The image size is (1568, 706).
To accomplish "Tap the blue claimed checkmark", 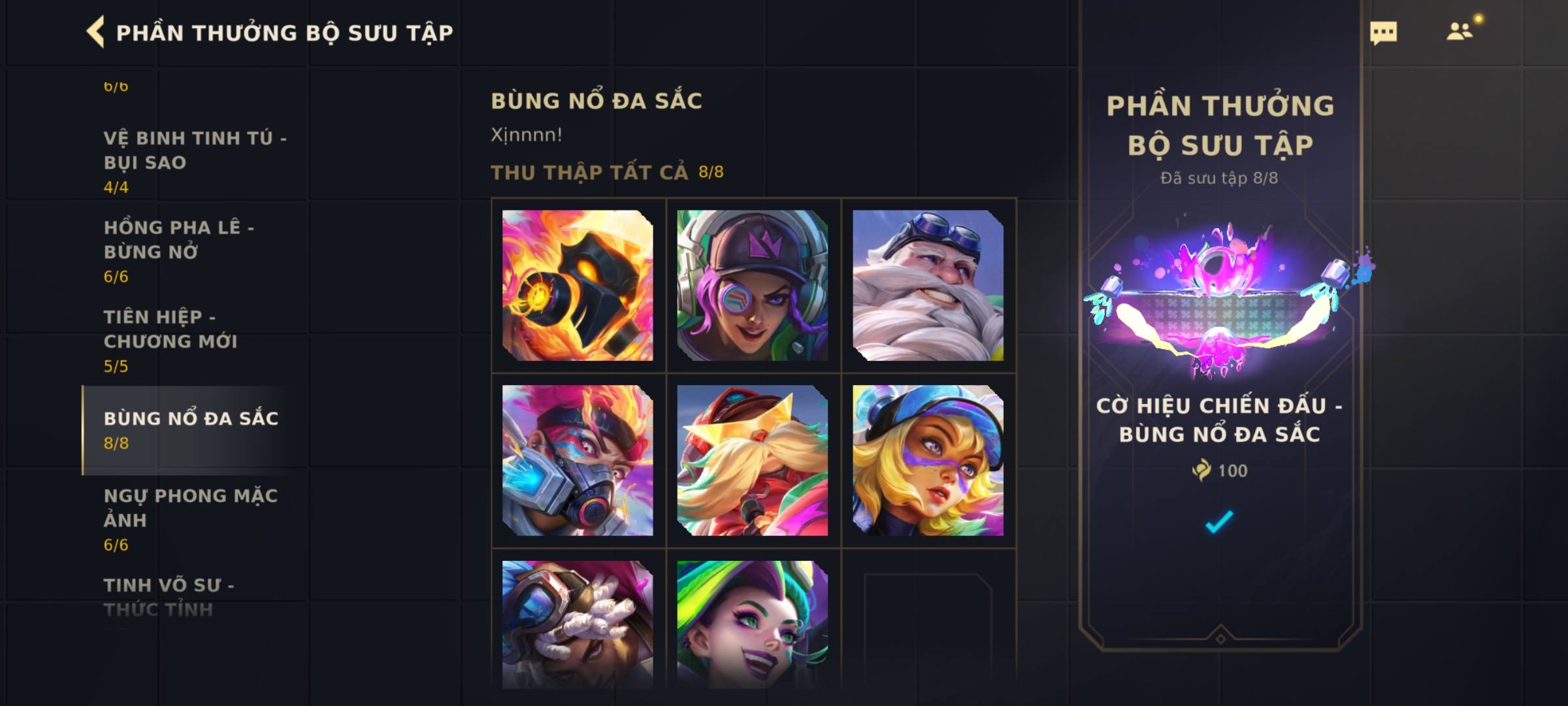I will (x=1219, y=522).
